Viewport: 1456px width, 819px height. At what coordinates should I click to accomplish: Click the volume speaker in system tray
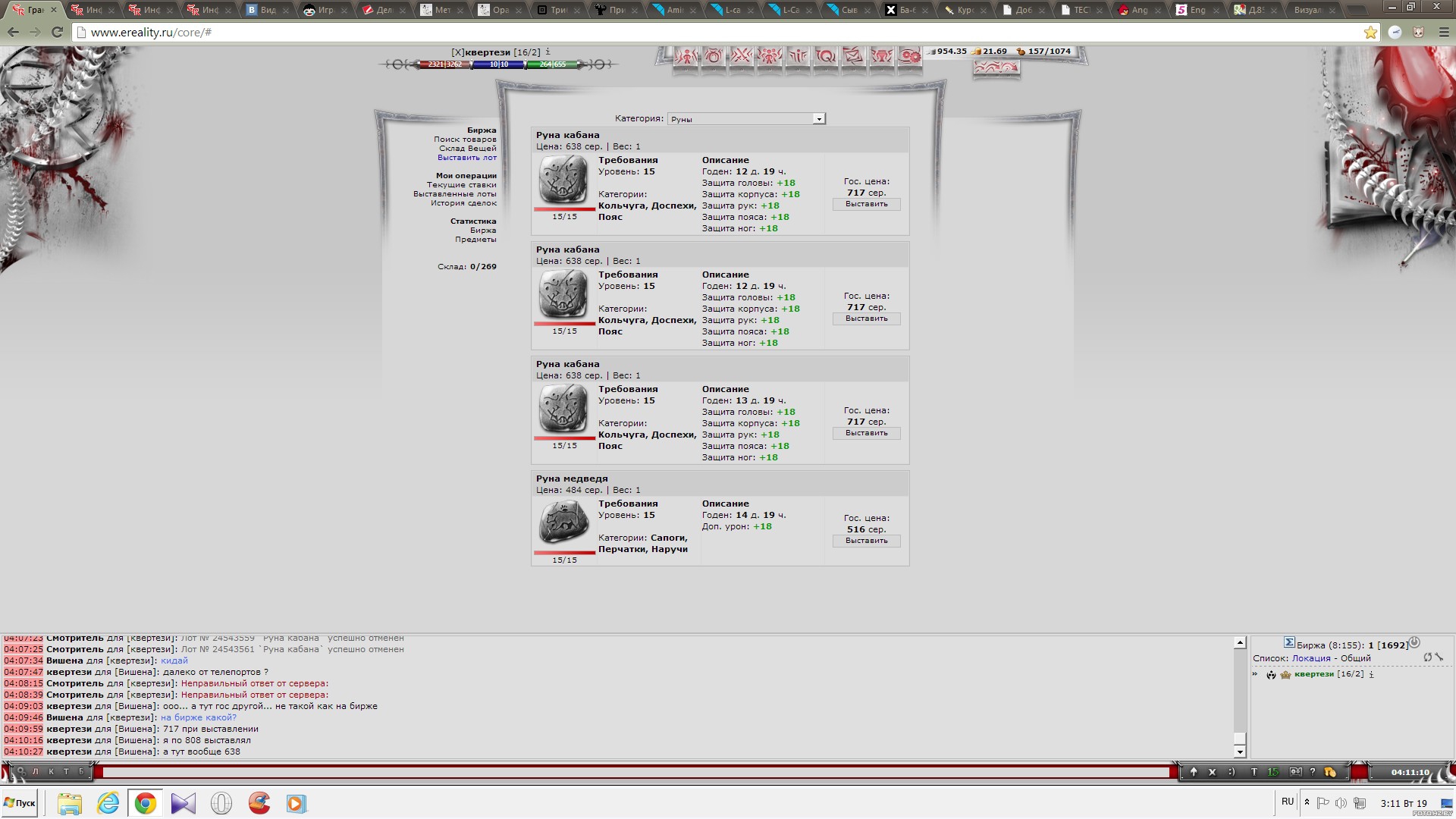coord(1341,803)
